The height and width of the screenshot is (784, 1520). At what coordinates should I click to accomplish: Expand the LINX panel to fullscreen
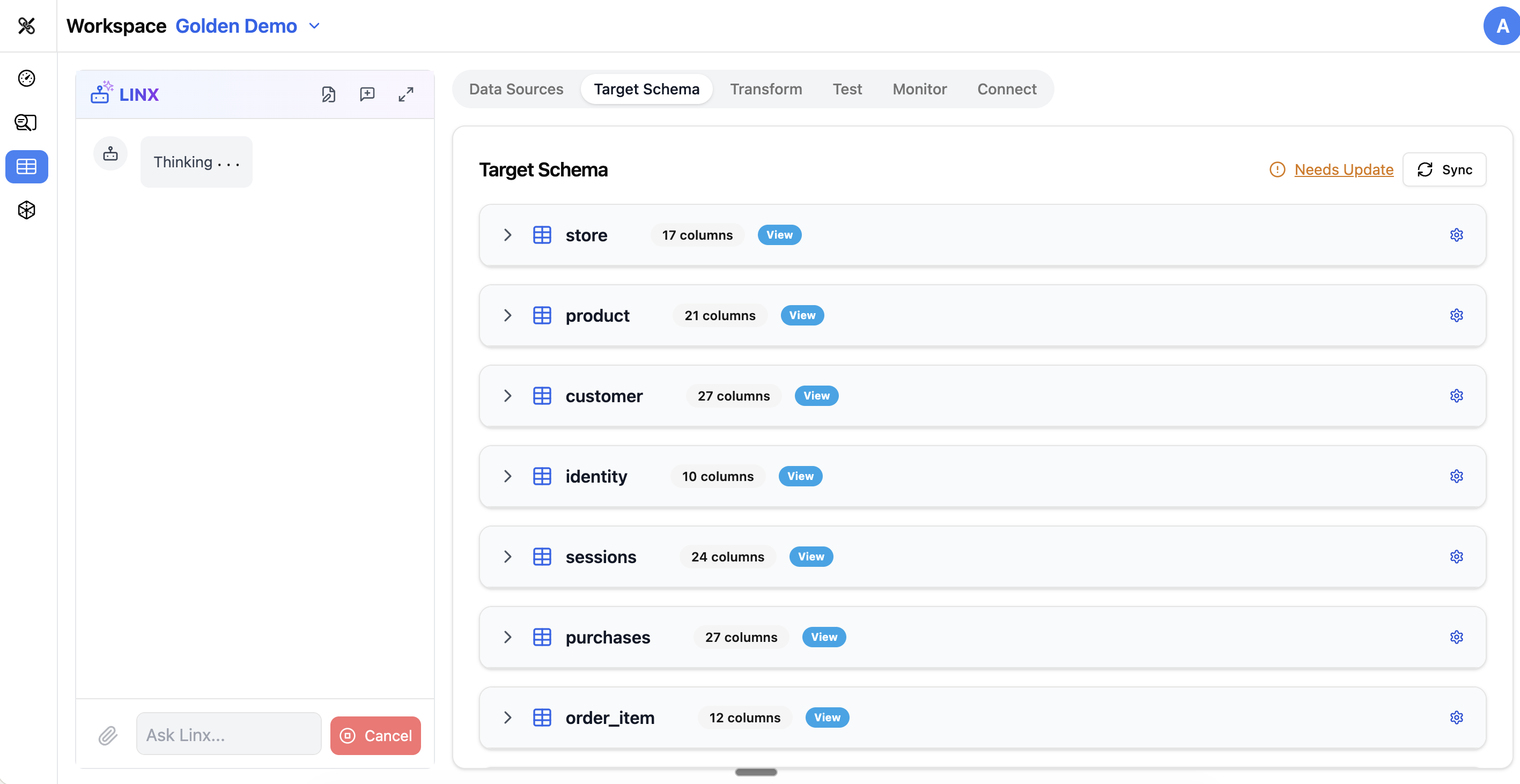click(405, 94)
